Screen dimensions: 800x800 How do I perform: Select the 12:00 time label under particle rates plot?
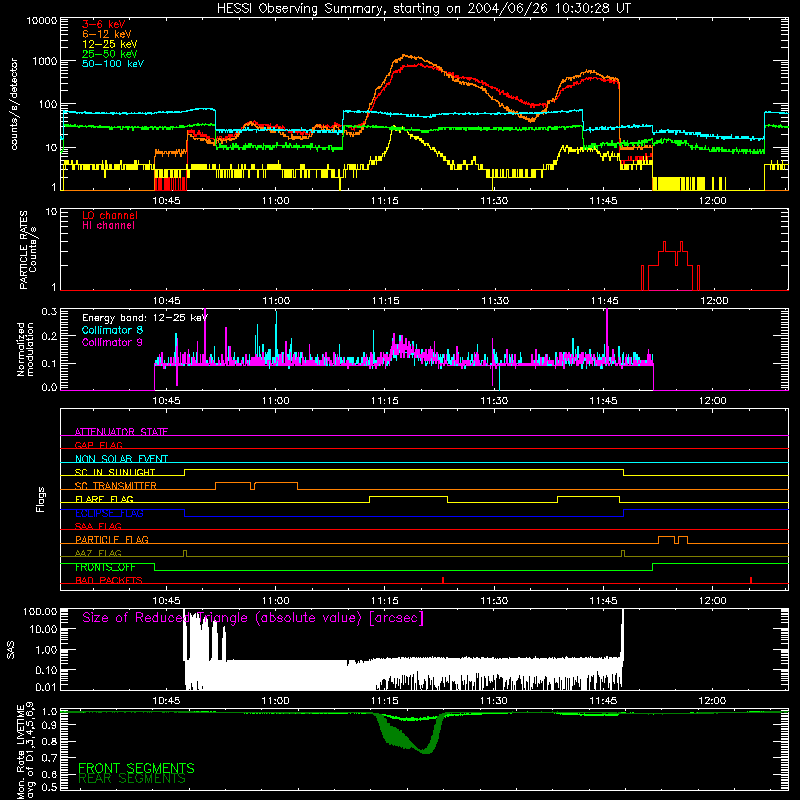714,301
